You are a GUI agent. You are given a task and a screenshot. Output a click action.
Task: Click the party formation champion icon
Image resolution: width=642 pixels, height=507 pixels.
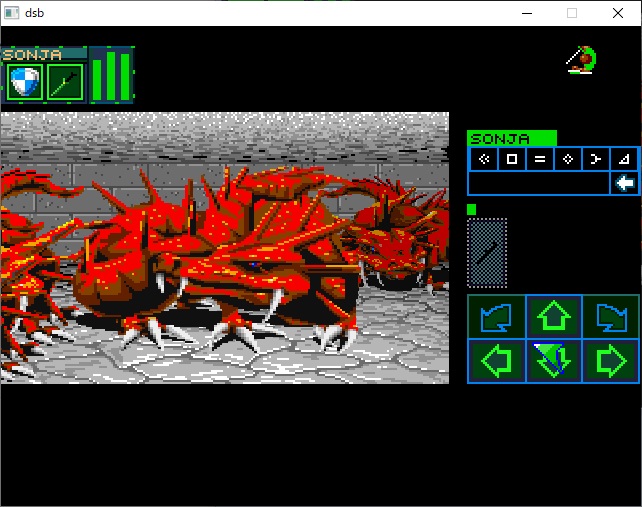581,61
